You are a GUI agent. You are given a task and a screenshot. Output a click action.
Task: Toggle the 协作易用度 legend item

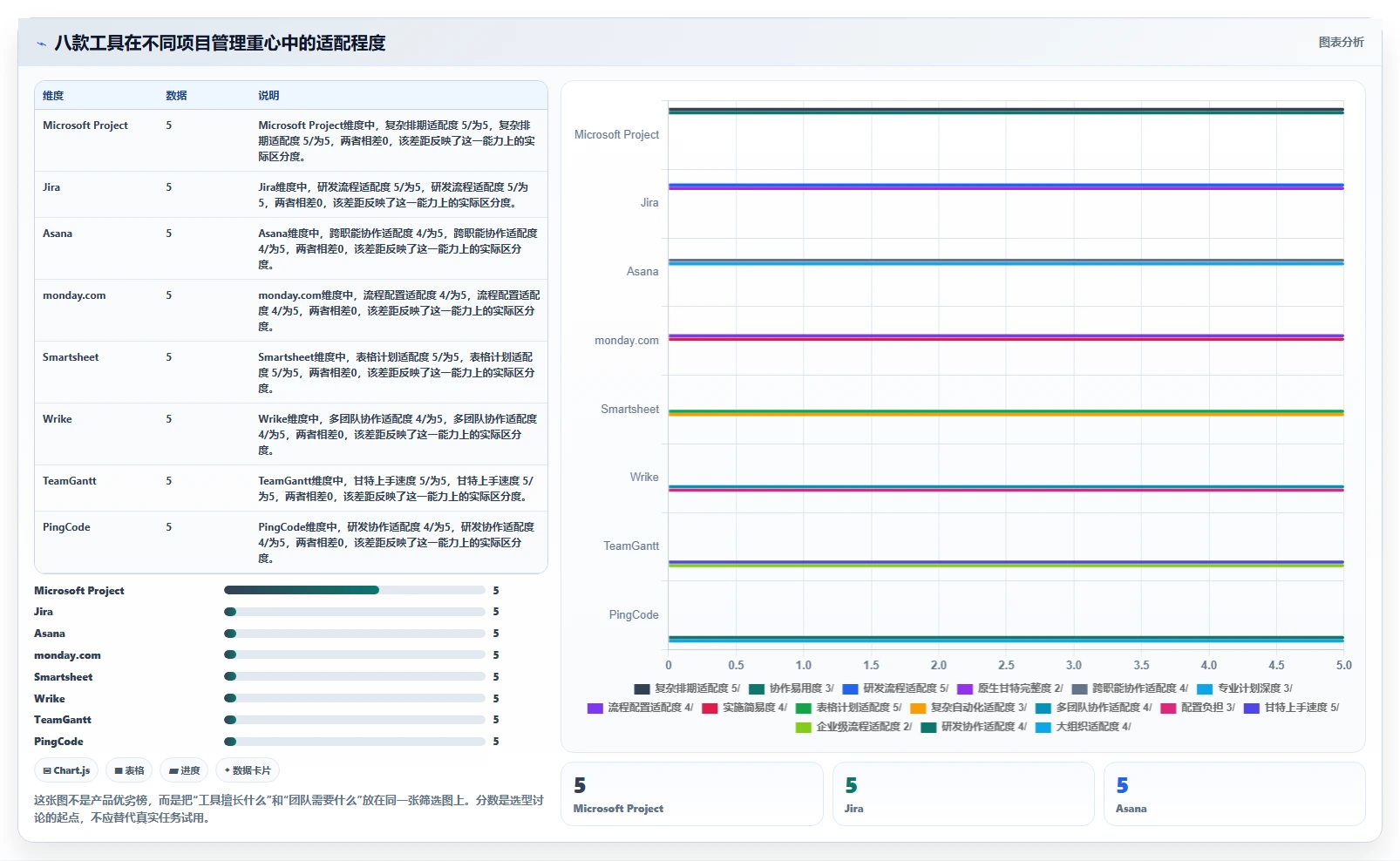[791, 688]
